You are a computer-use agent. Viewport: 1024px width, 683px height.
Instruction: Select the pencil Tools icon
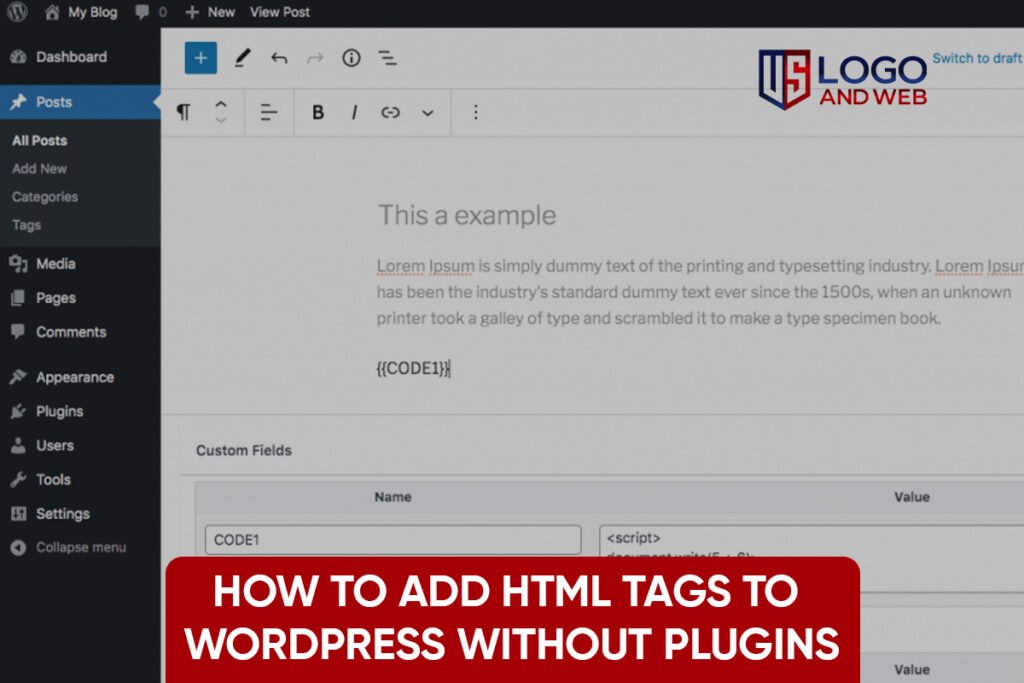click(242, 58)
